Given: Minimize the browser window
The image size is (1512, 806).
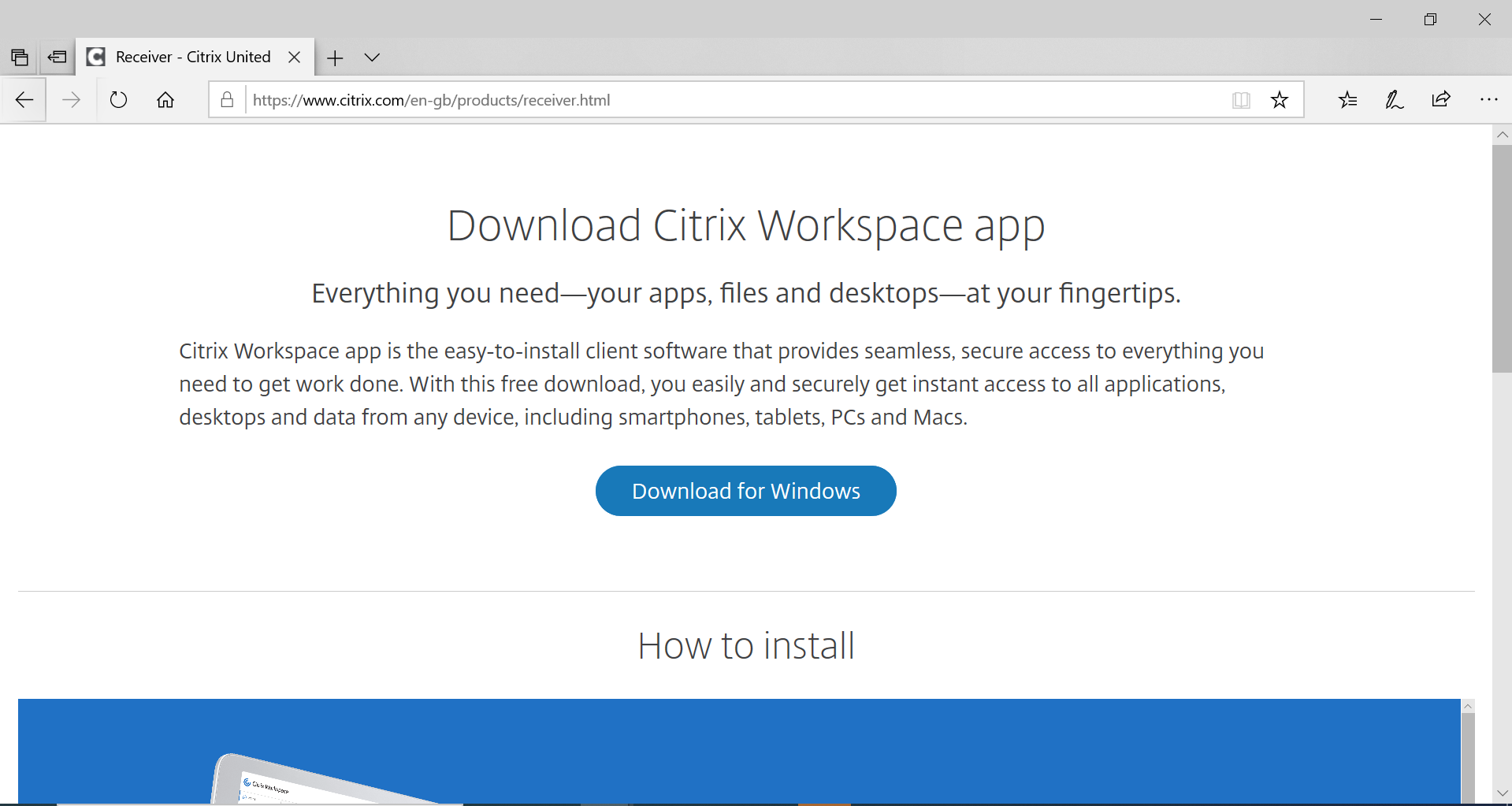Looking at the screenshot, I should [1376, 19].
